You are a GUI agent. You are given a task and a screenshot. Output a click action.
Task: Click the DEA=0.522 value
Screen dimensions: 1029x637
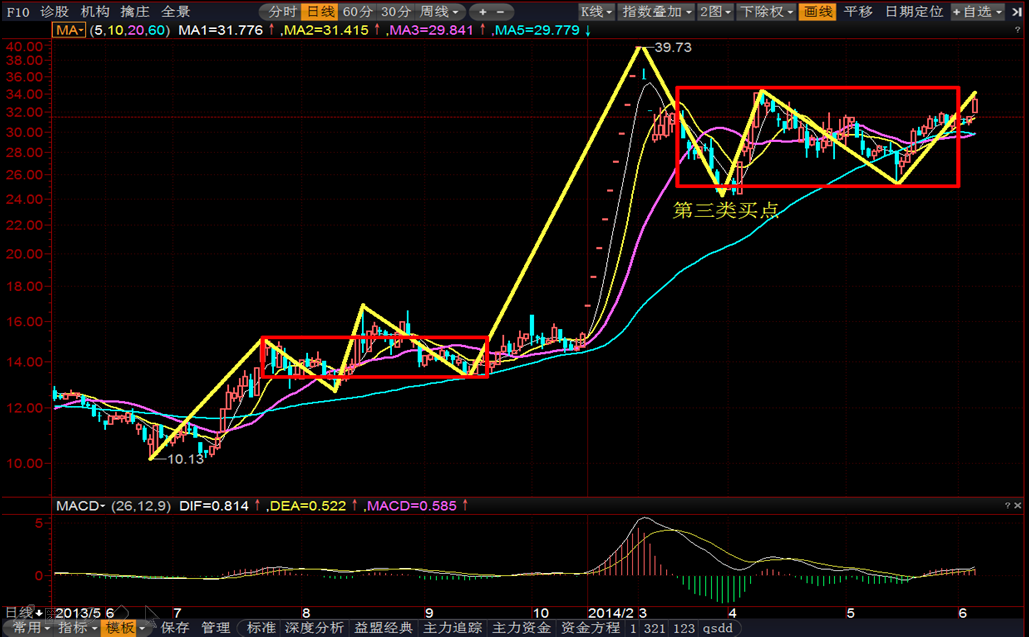pos(308,506)
